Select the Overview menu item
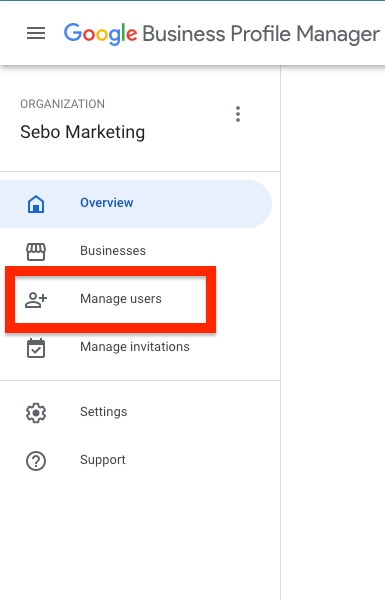The height and width of the screenshot is (600, 385). point(134,204)
